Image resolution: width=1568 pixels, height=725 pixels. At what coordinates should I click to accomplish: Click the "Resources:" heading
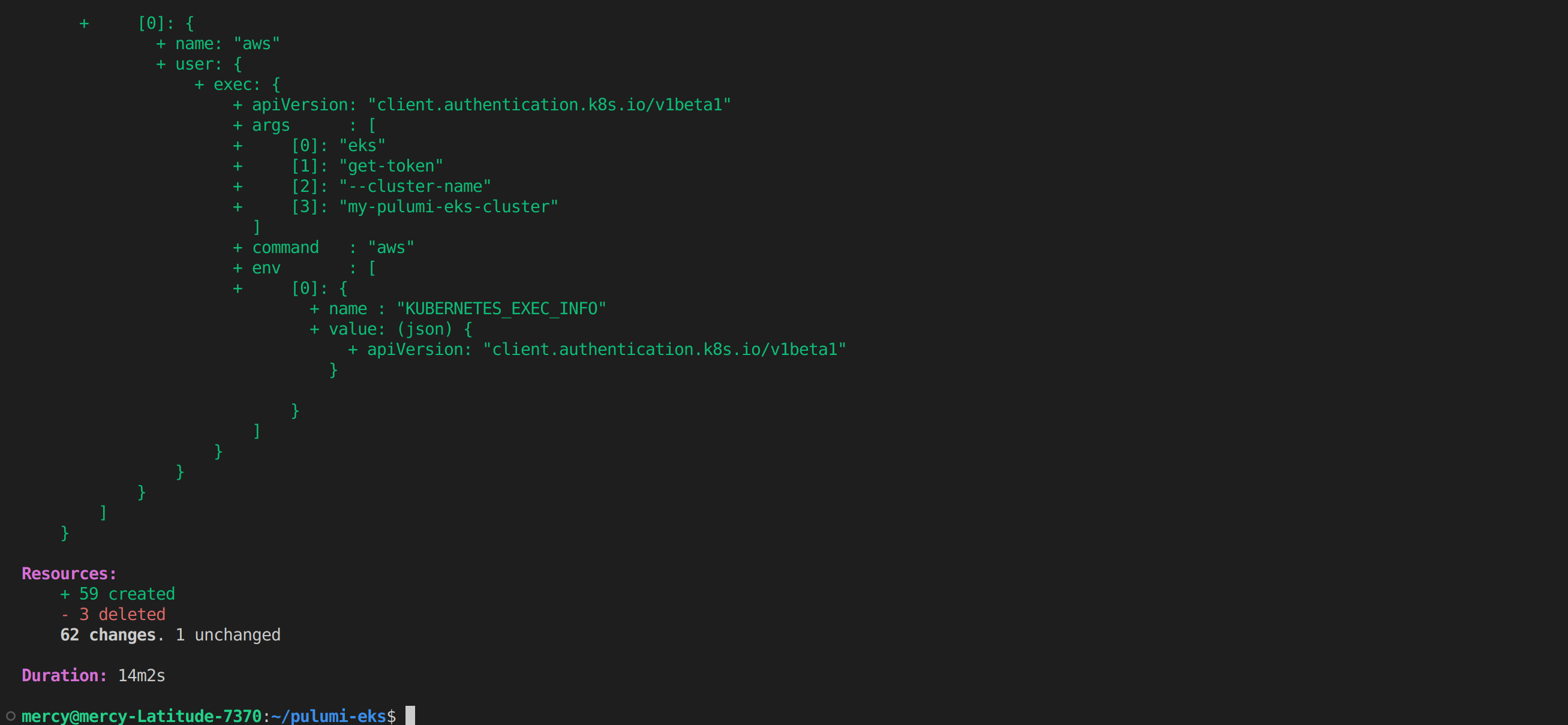pos(69,573)
